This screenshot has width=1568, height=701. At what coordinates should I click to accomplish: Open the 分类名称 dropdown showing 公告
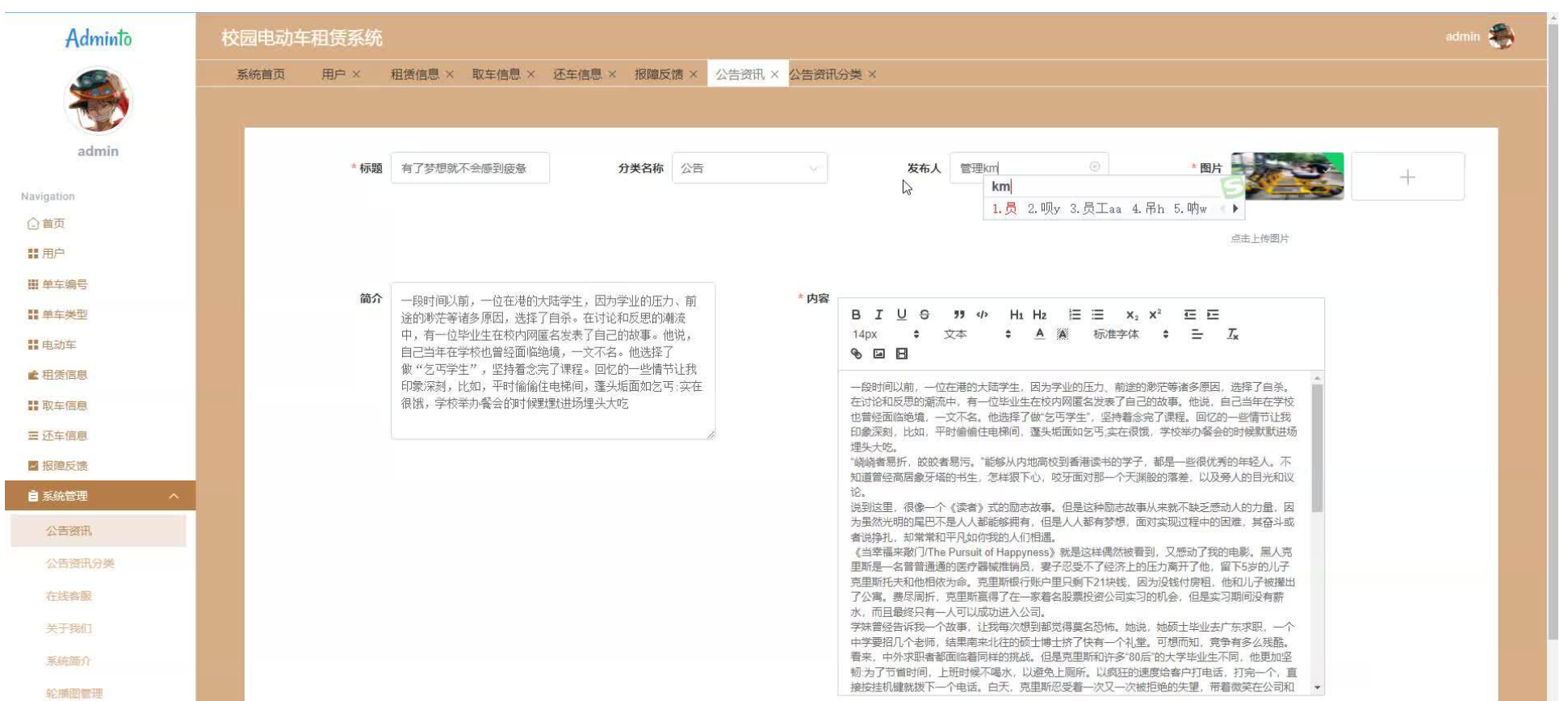(749, 168)
